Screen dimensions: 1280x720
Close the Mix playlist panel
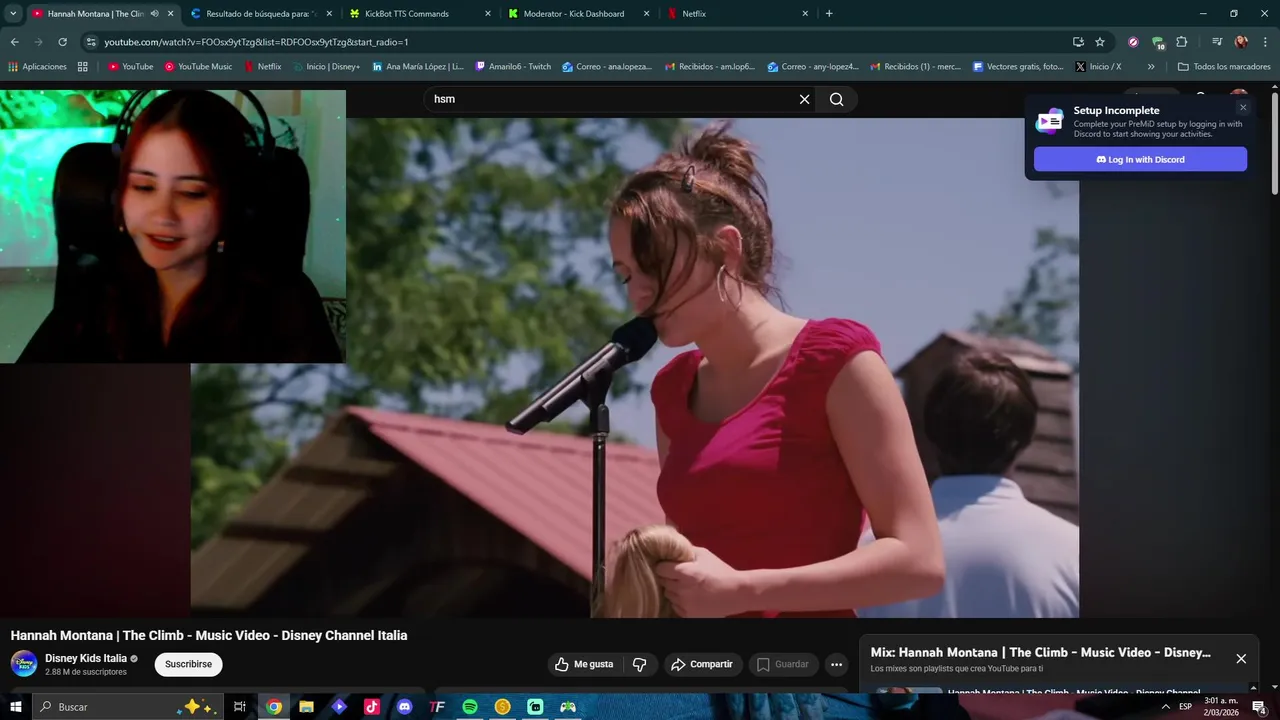pyautogui.click(x=1241, y=658)
